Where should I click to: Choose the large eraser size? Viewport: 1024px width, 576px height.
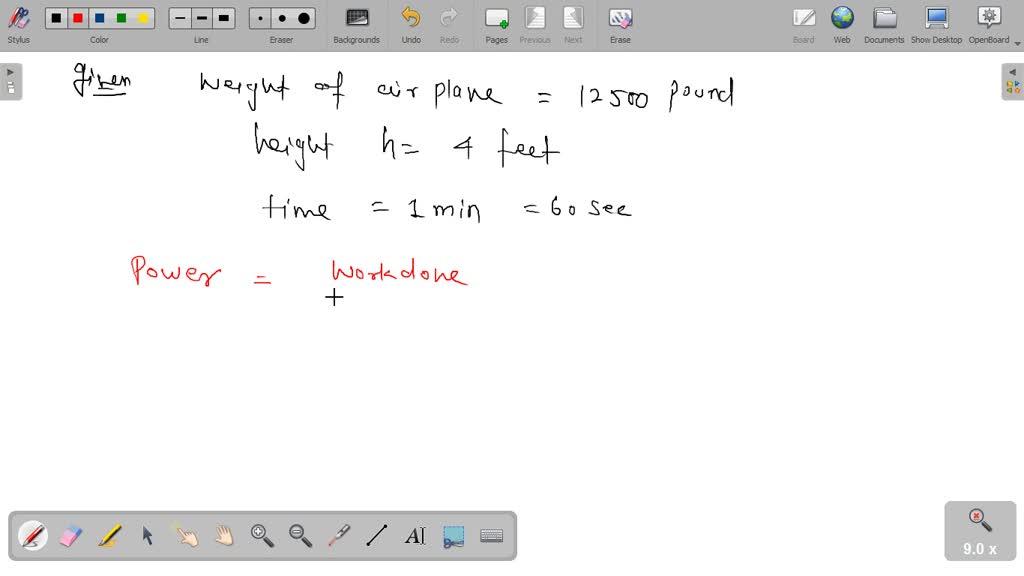click(303, 17)
